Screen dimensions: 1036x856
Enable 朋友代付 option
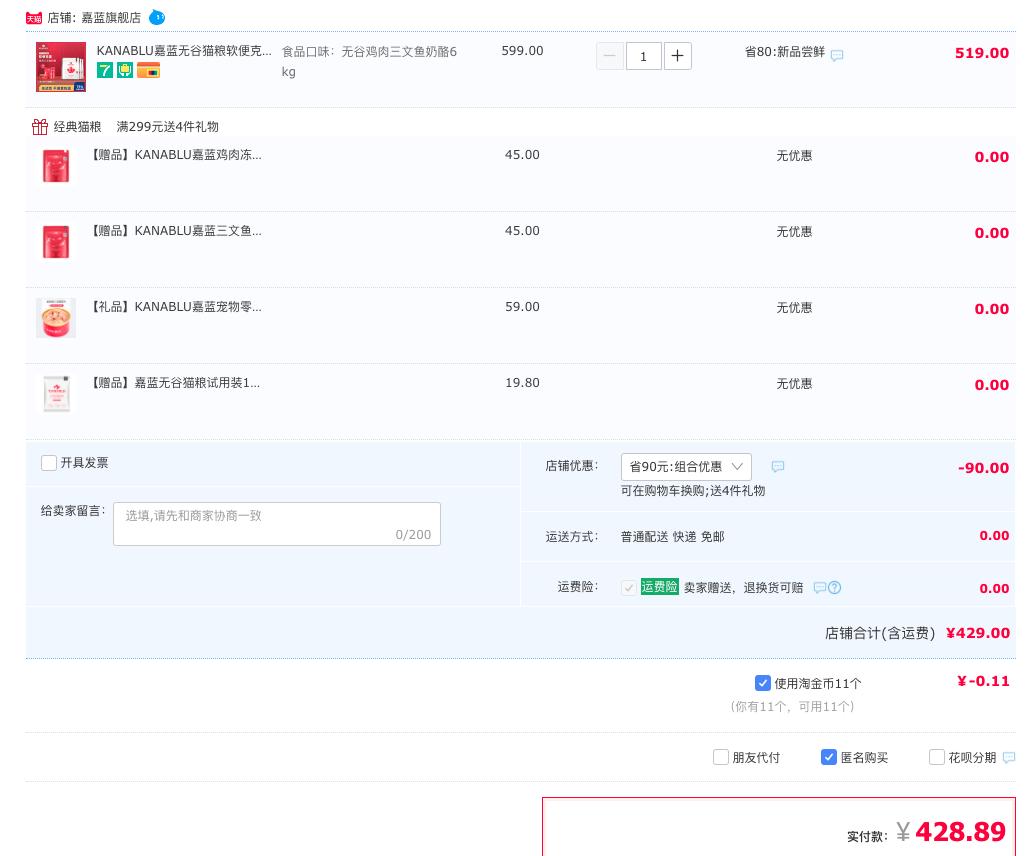pos(721,757)
